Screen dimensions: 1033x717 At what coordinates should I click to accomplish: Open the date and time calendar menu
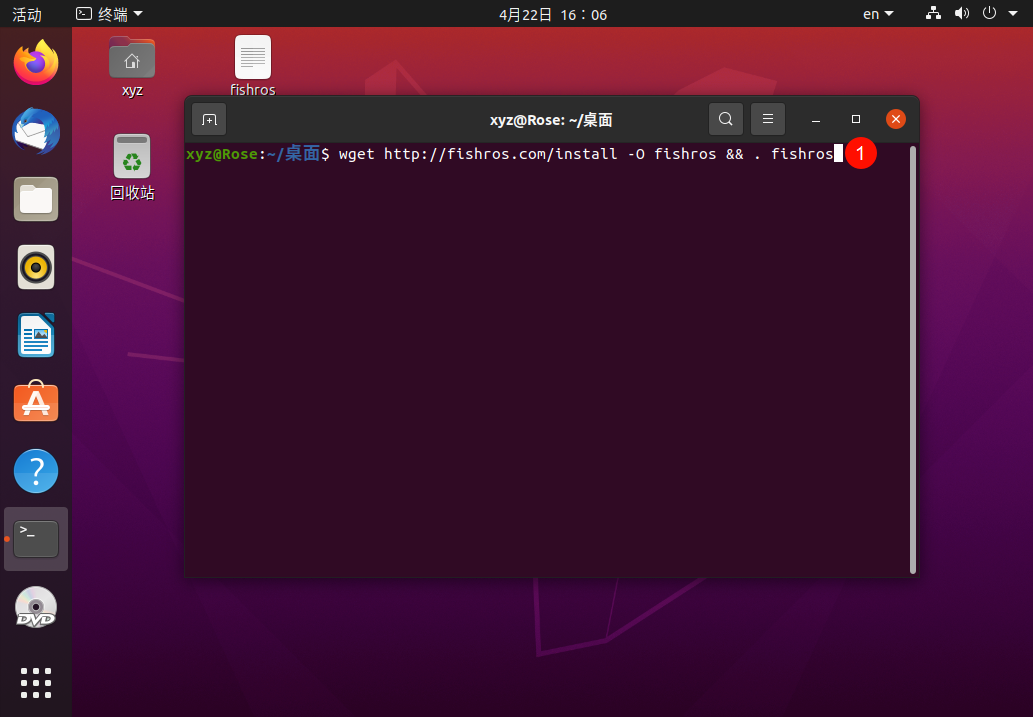point(553,14)
